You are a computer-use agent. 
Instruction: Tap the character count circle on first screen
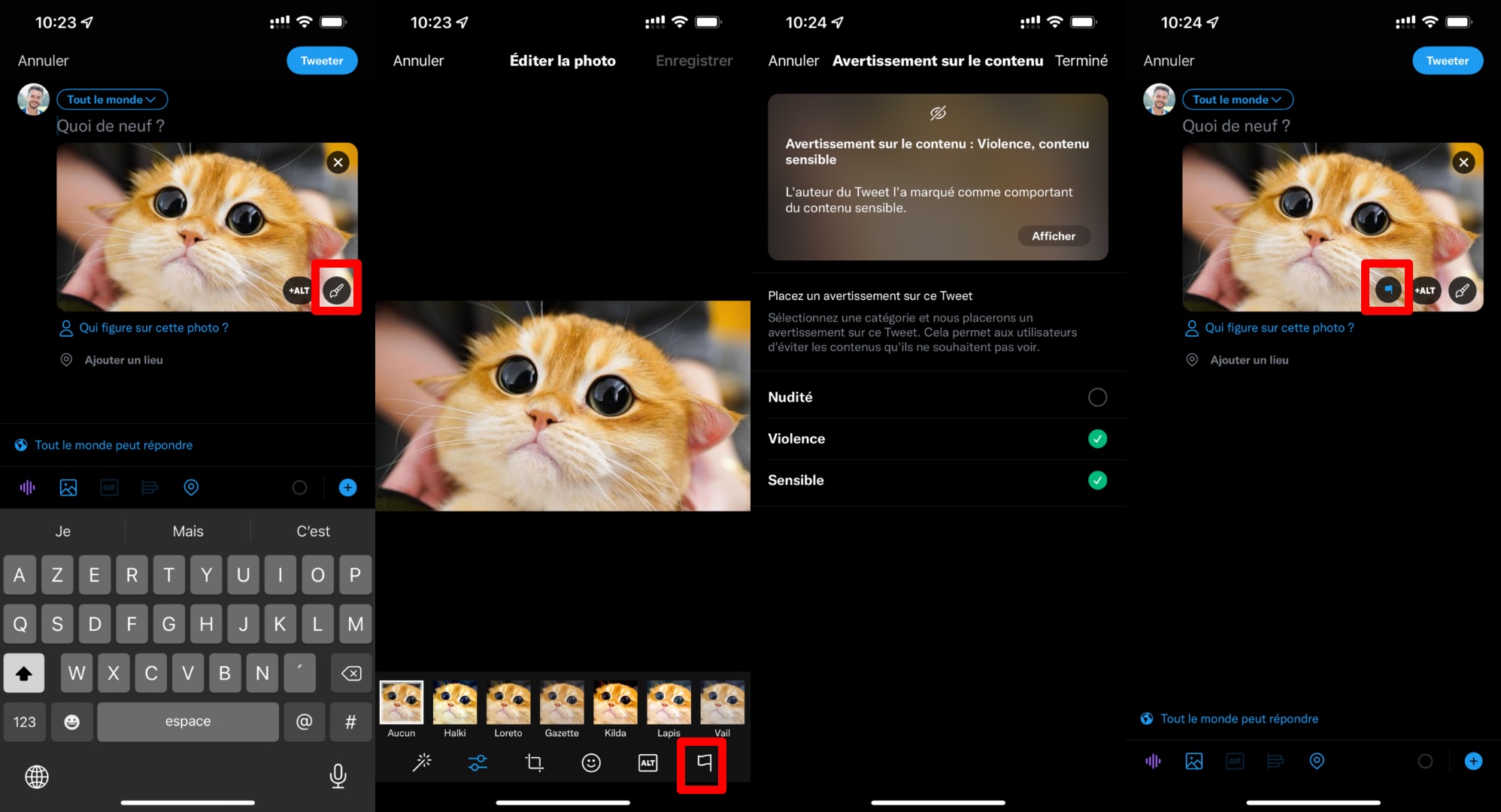pyautogui.click(x=299, y=488)
